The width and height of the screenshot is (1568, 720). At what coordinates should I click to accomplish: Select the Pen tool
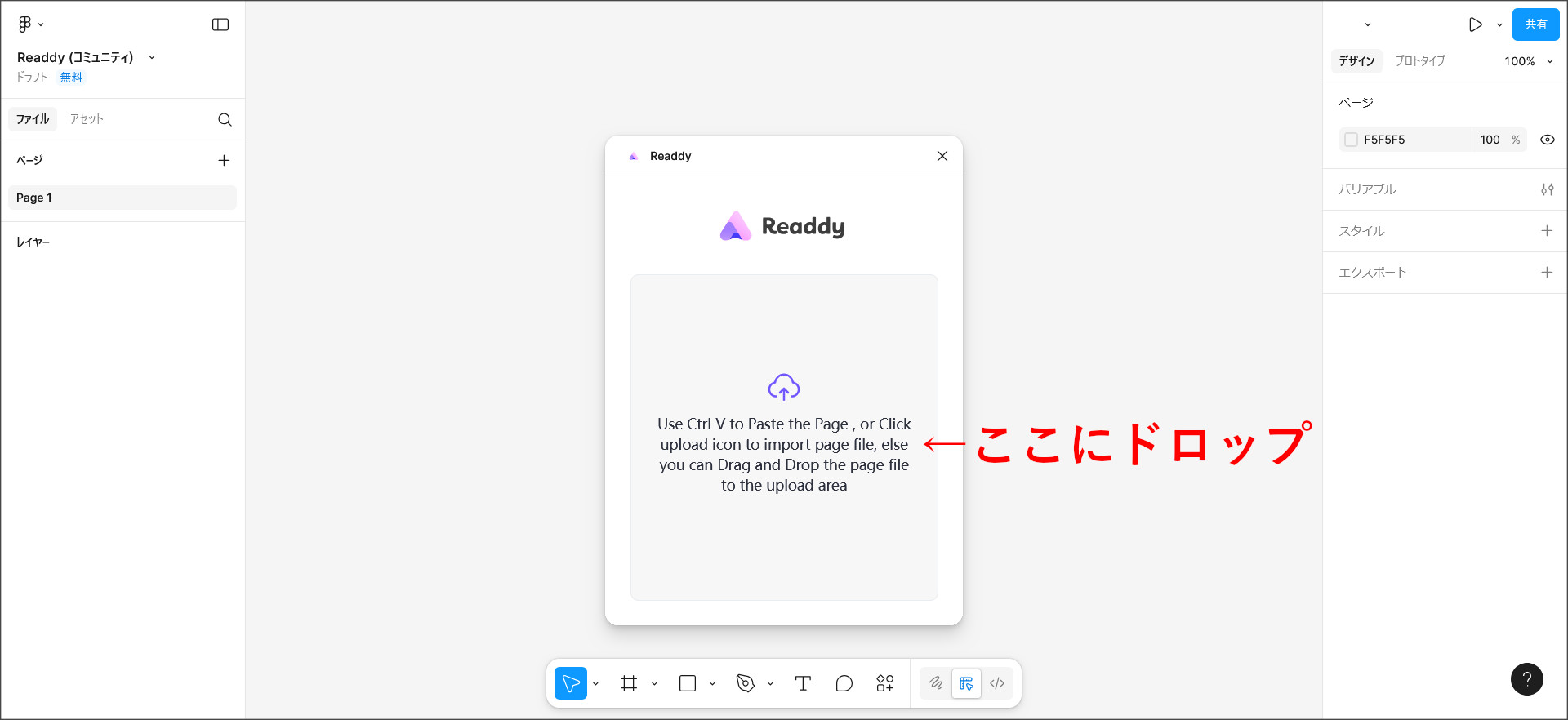(x=745, y=683)
